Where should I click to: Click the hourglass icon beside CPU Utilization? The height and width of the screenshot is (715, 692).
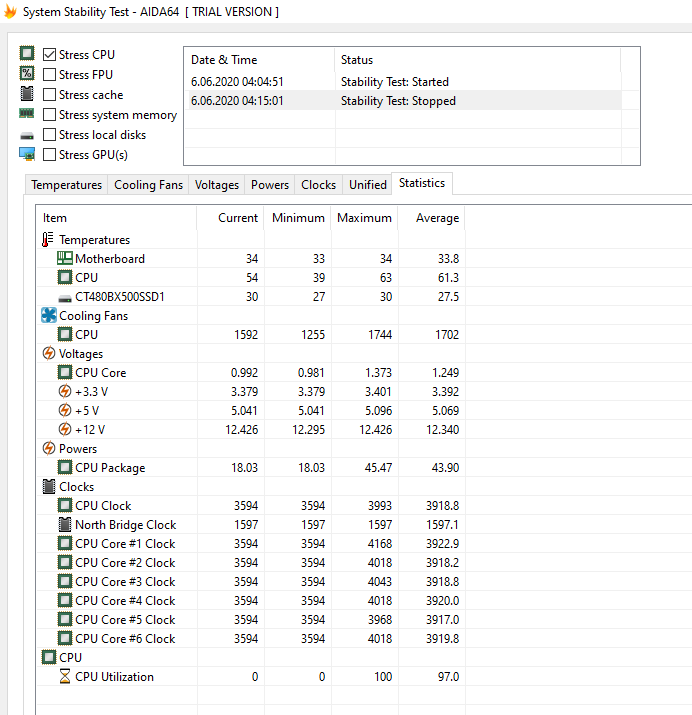(x=65, y=676)
